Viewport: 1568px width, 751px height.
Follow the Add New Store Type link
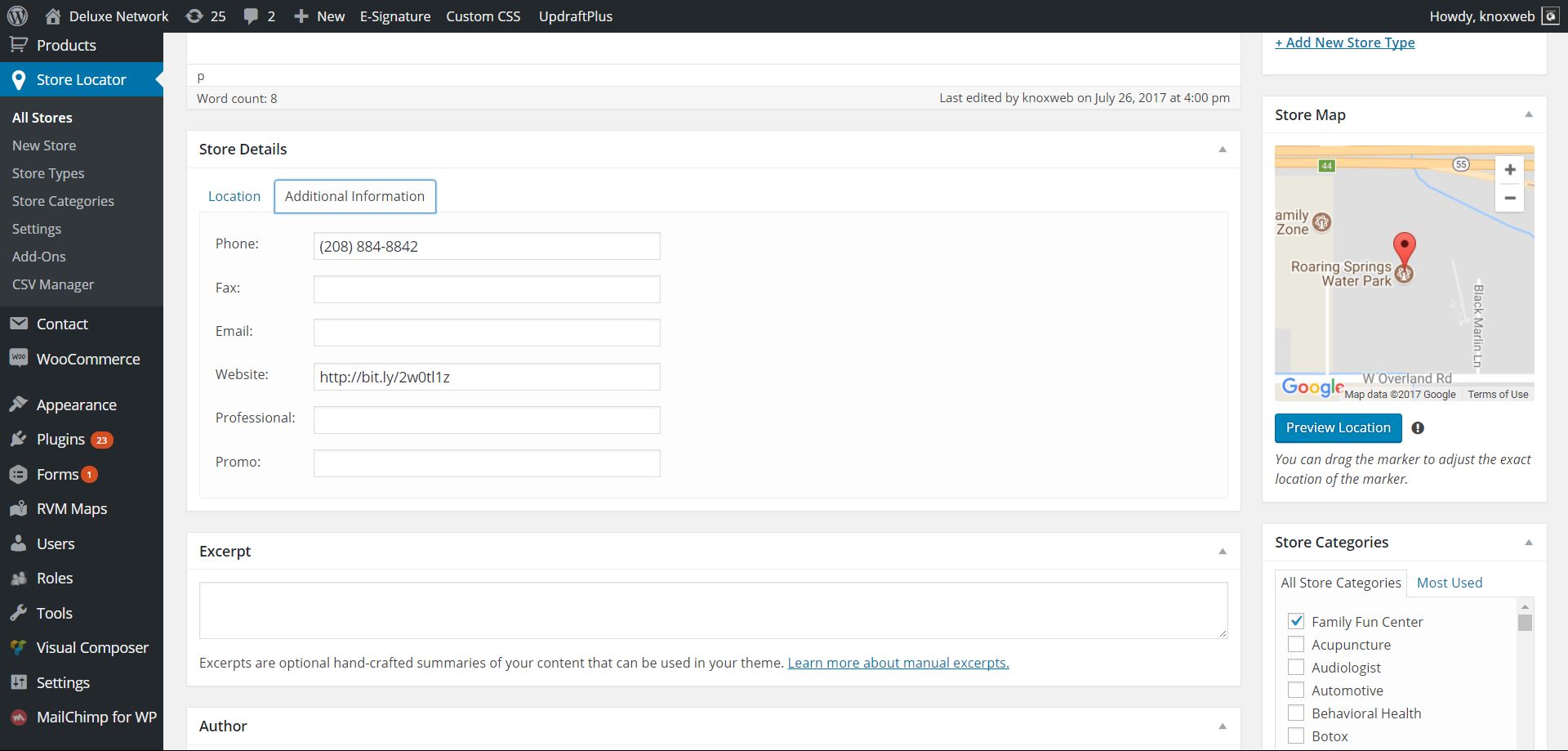pos(1344,42)
